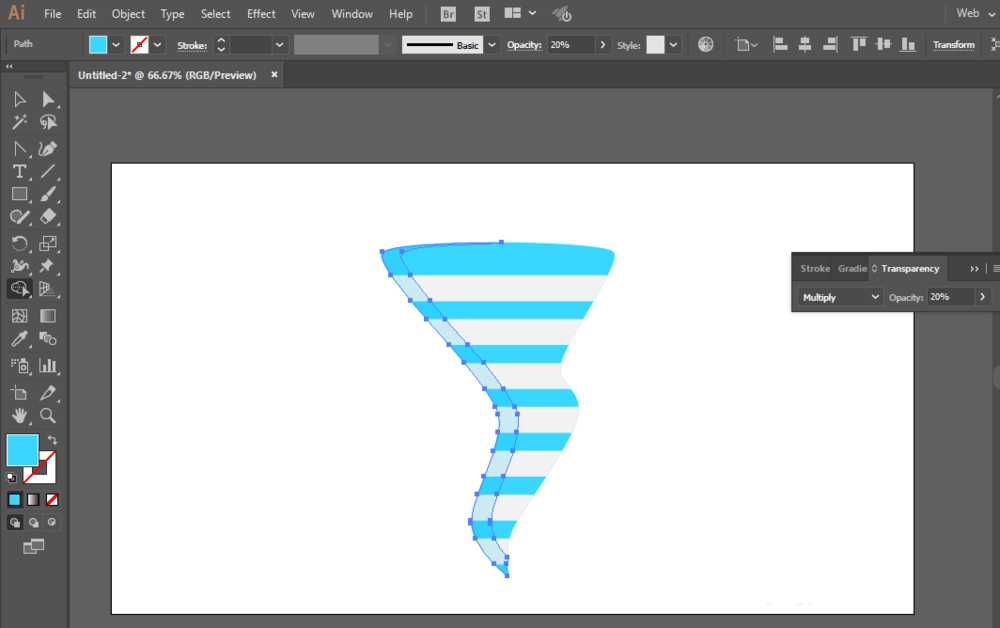Activate the Zoom tool

[47, 416]
